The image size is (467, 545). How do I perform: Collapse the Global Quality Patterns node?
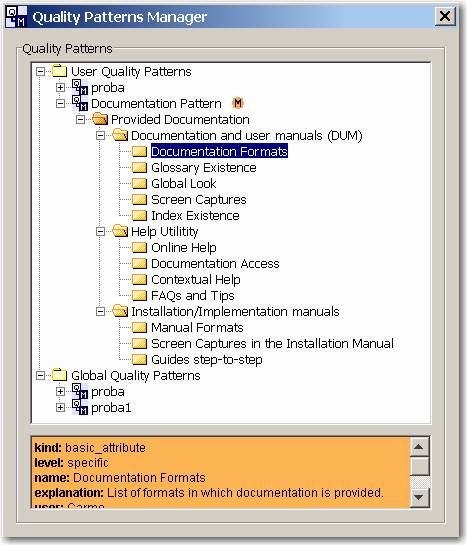click(x=41, y=375)
